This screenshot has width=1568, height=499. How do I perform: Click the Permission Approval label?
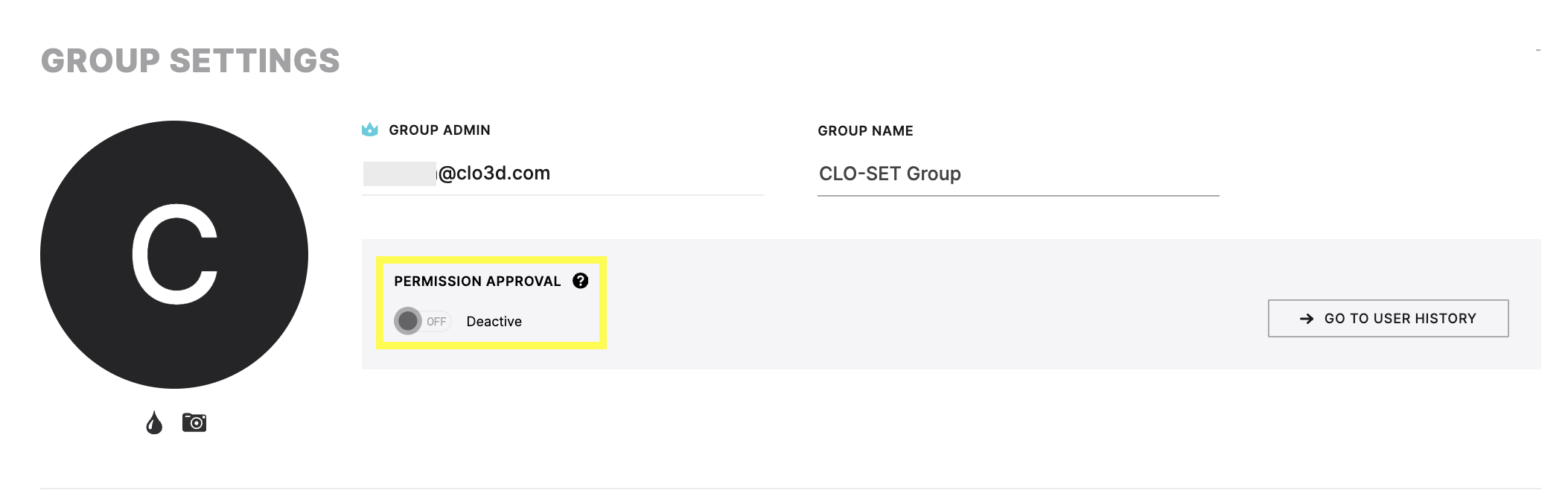click(x=477, y=282)
